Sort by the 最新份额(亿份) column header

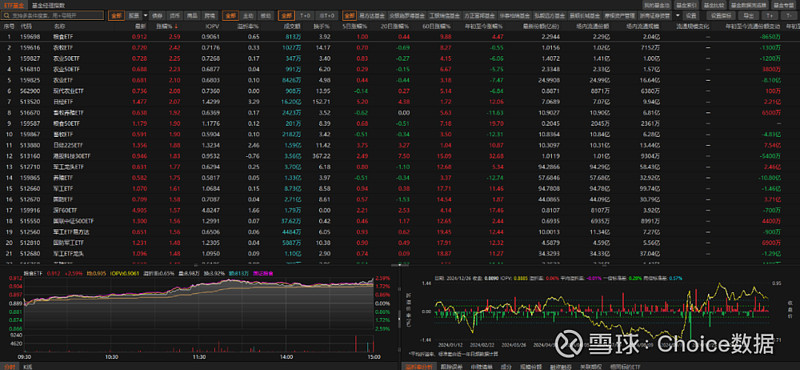[541, 26]
